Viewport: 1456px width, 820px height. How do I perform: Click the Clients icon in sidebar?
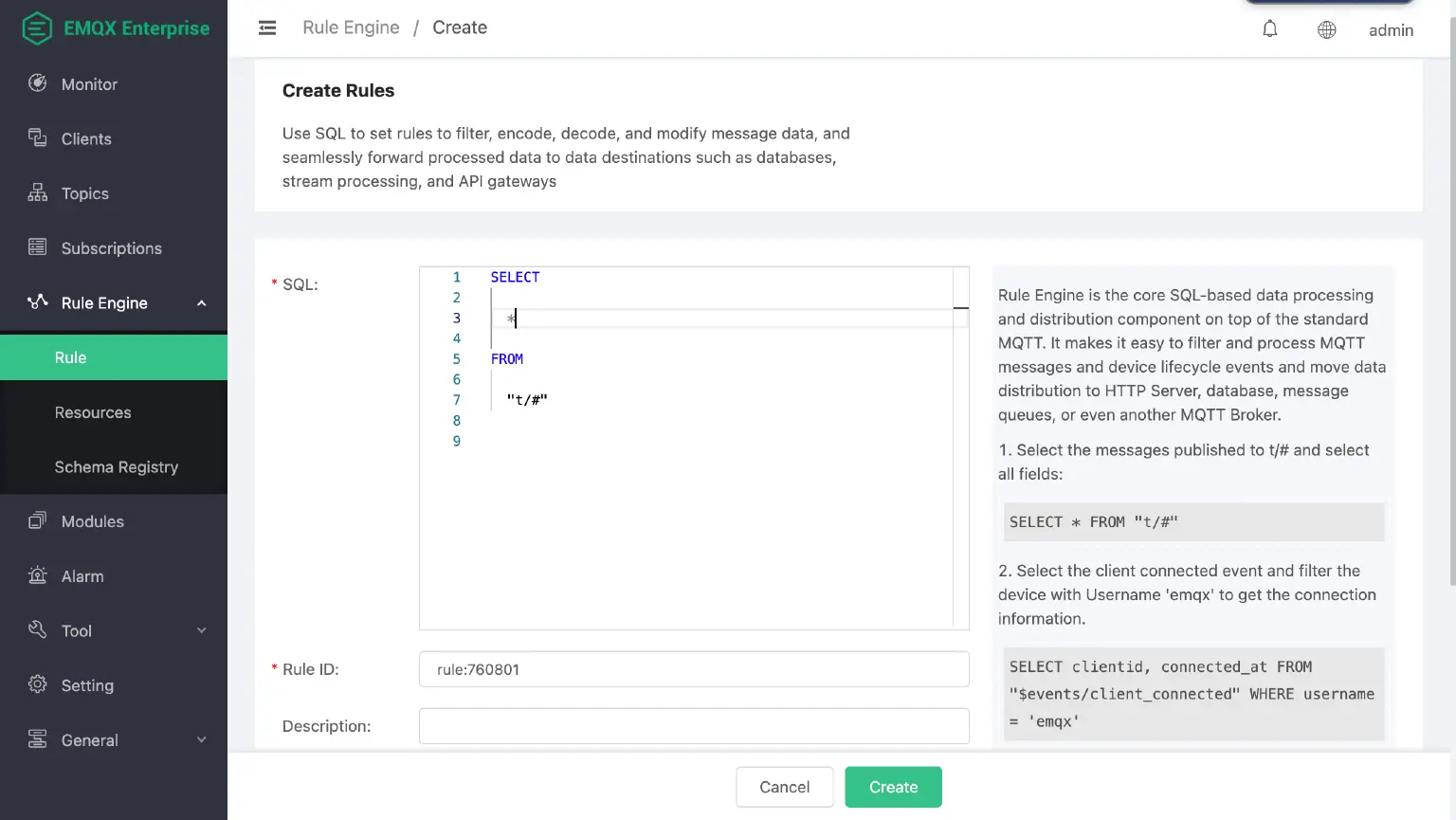click(x=38, y=138)
